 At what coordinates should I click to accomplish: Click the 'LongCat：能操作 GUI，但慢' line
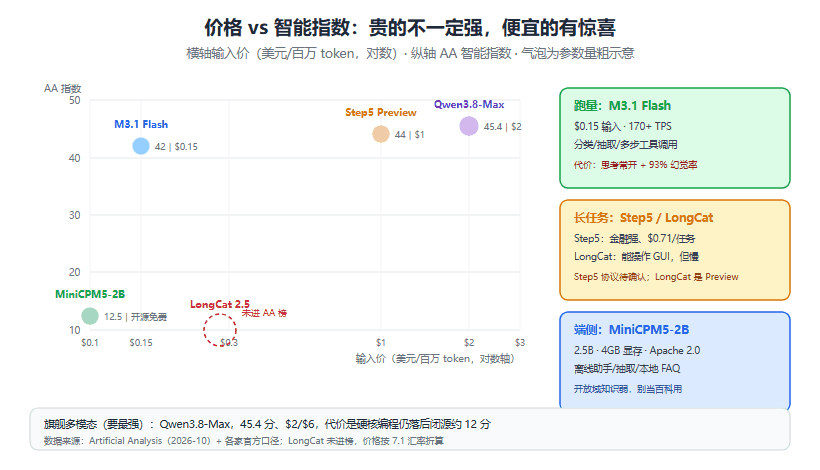click(x=636, y=257)
